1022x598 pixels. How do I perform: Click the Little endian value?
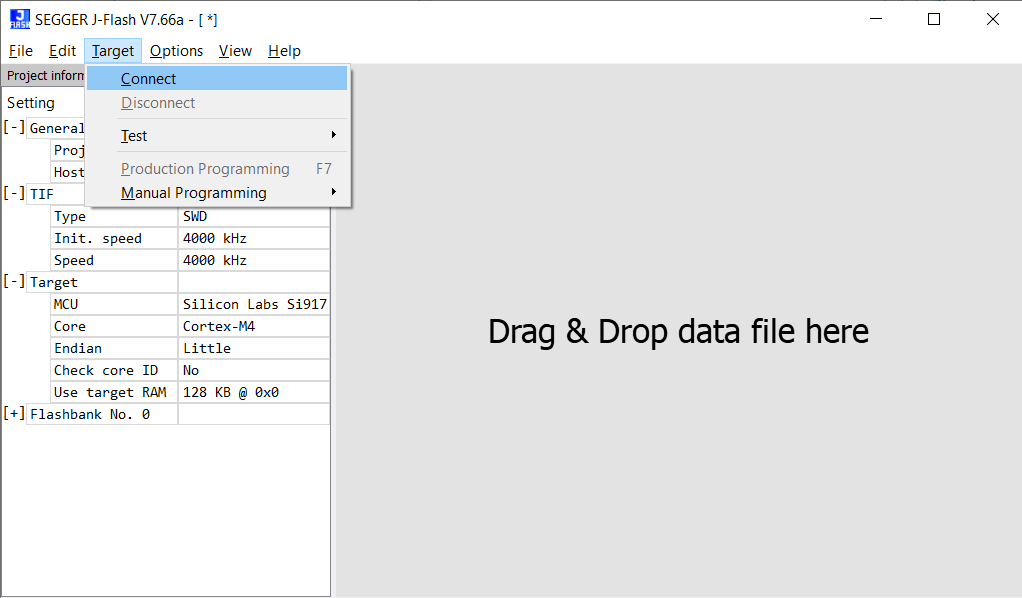(x=254, y=348)
